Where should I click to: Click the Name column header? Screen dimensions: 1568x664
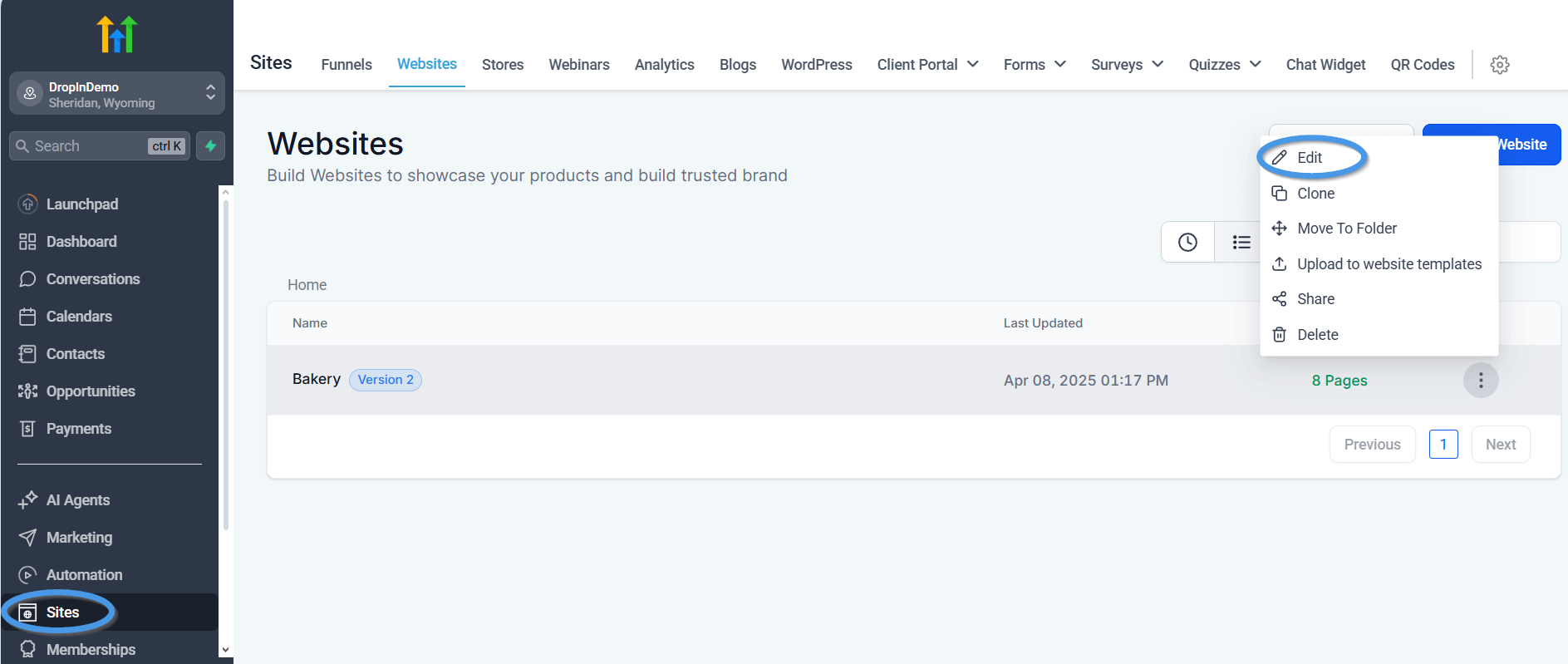coord(310,323)
